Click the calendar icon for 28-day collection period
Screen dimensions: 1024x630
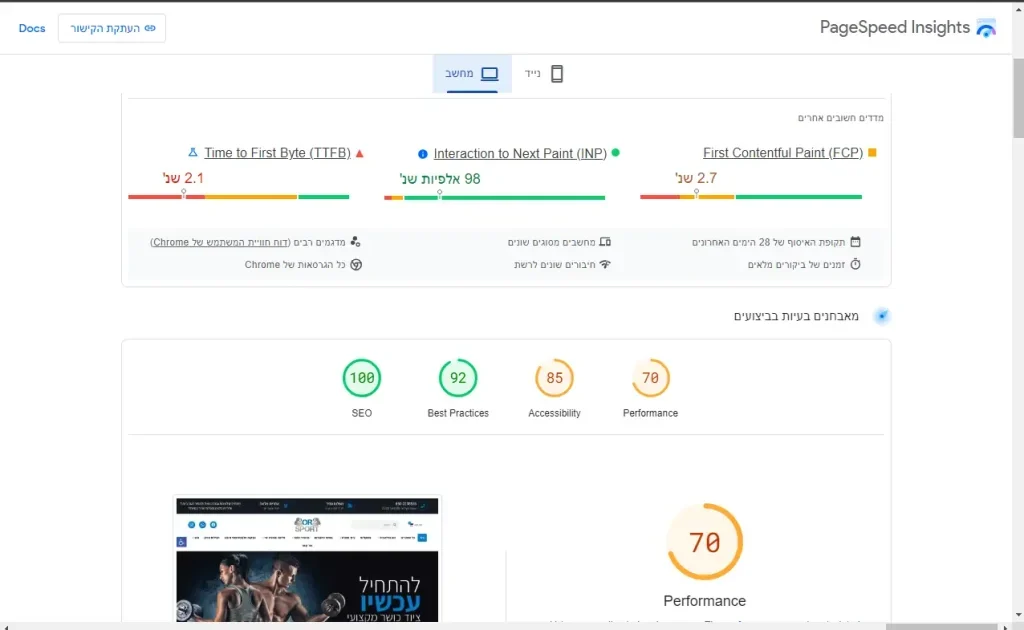point(856,242)
